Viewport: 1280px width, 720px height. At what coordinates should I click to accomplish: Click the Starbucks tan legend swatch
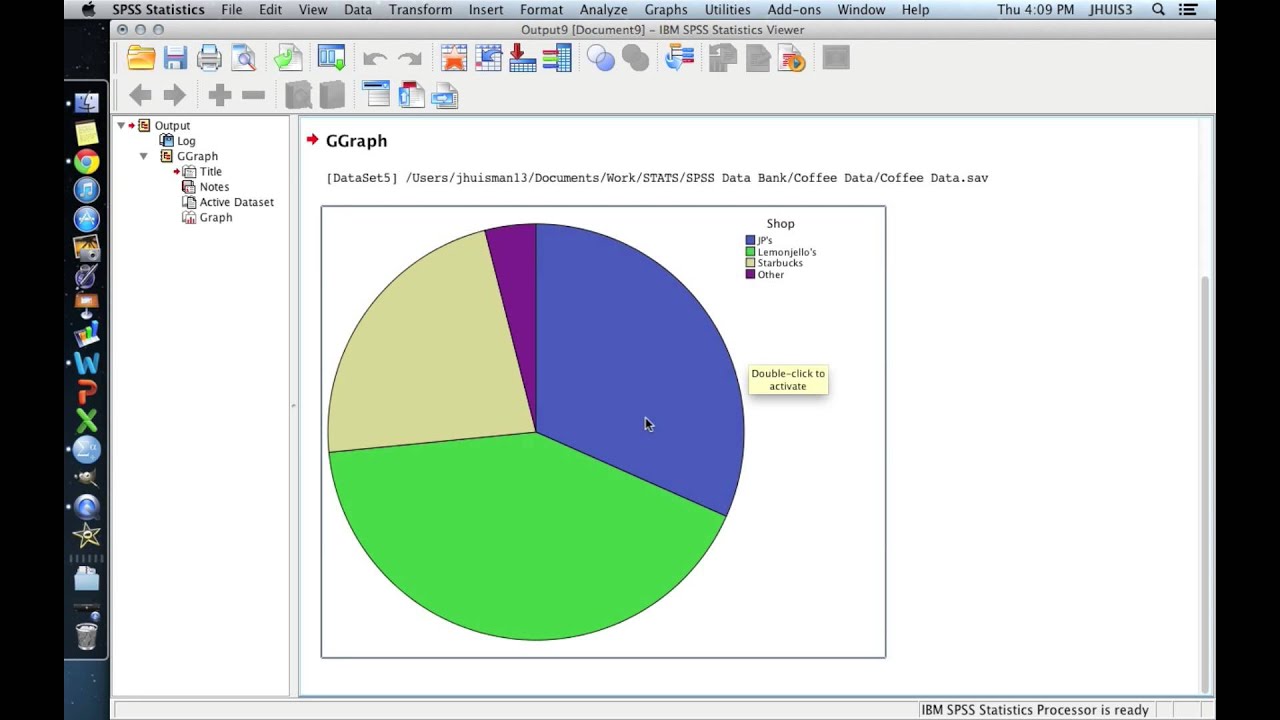pyautogui.click(x=750, y=263)
